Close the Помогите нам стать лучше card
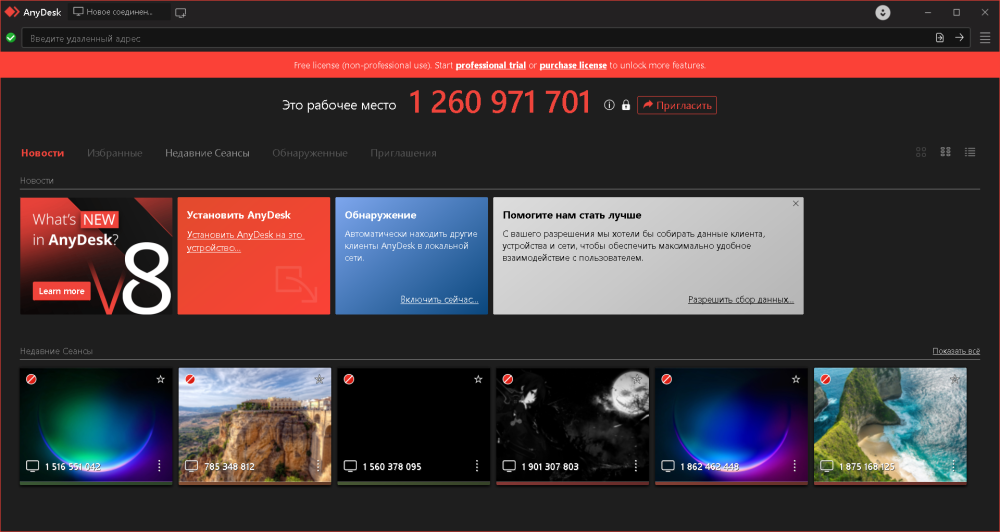Viewport: 1000px width, 532px height. [795, 203]
